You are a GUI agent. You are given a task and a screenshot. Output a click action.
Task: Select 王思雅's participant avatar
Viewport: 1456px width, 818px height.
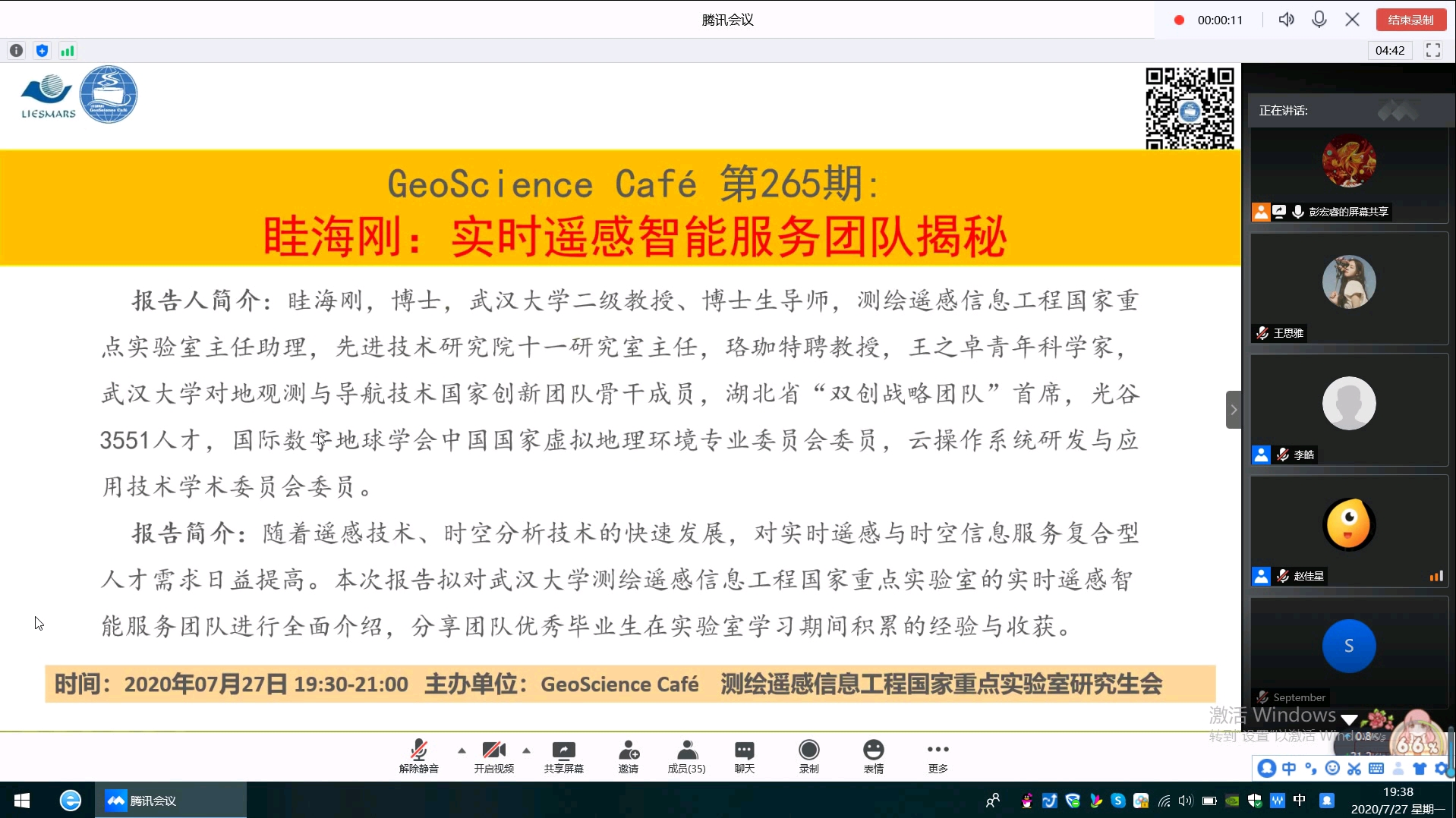(x=1349, y=282)
